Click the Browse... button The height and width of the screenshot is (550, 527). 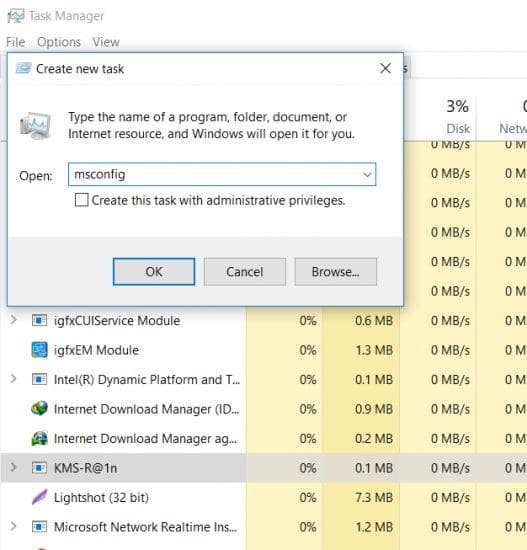336,272
